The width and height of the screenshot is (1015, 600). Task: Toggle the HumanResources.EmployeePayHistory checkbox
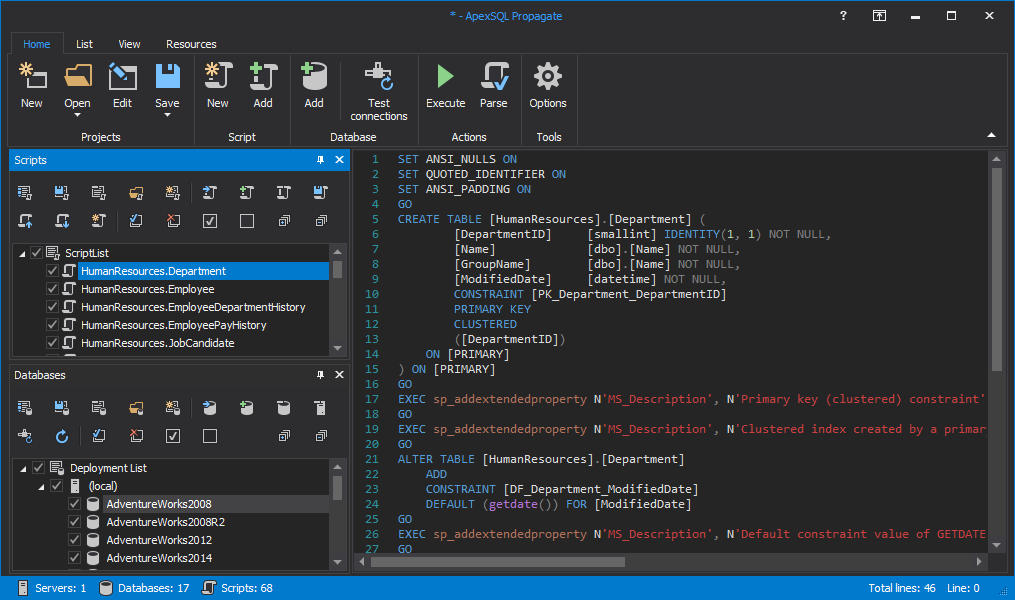coord(52,324)
